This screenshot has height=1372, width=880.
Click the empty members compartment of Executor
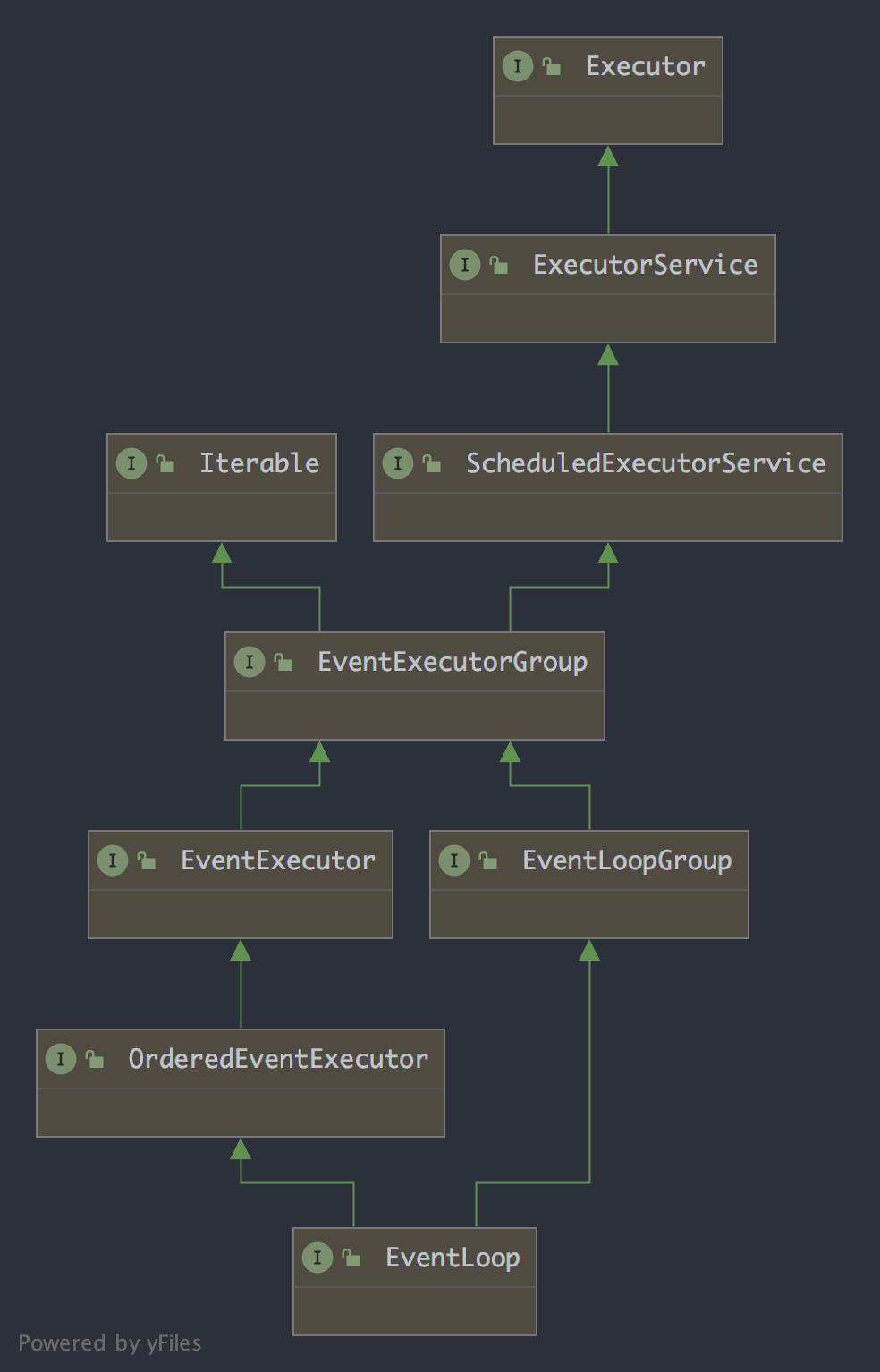(x=608, y=120)
